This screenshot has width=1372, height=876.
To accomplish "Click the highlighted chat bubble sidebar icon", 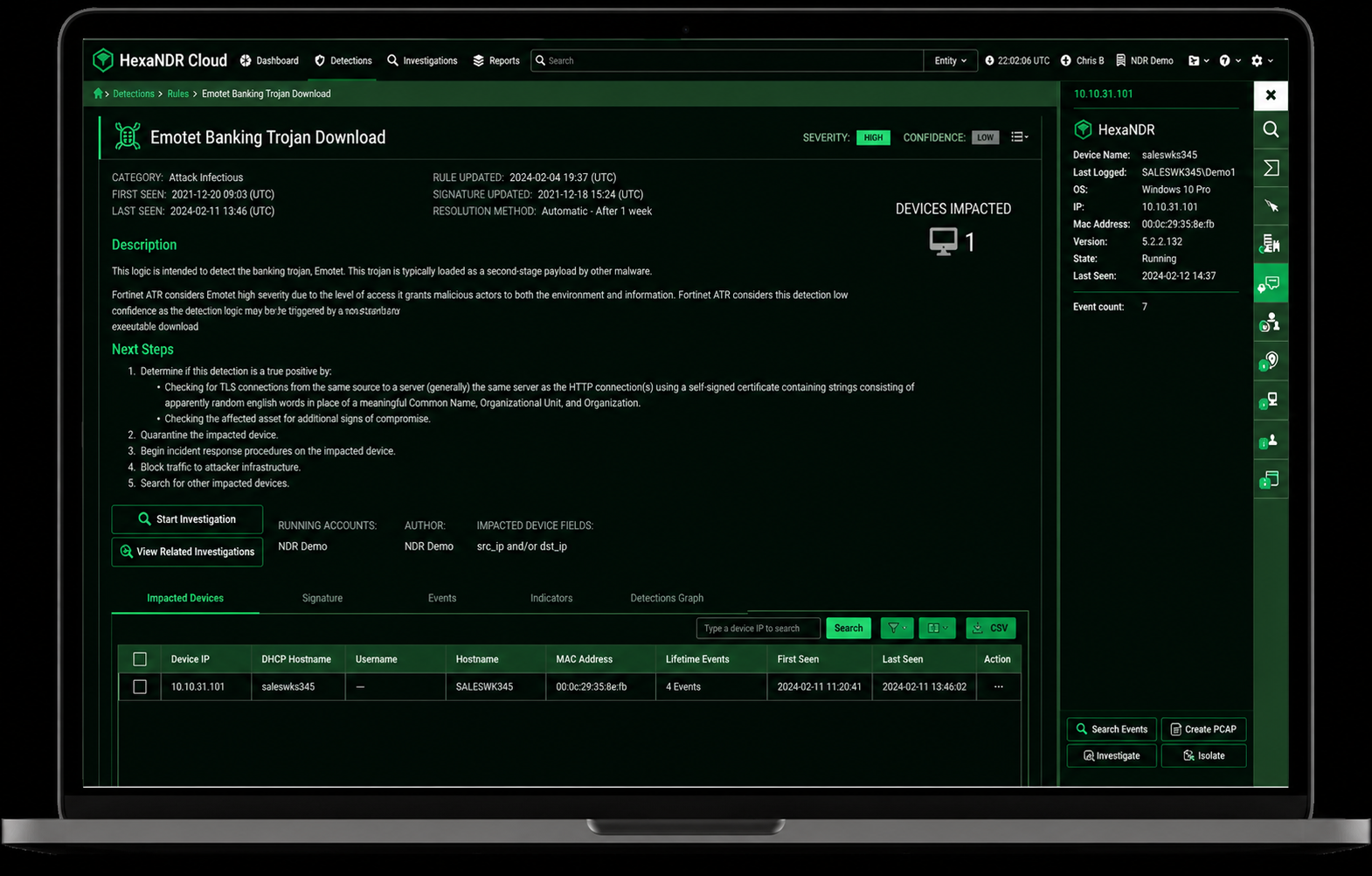I will pyautogui.click(x=1271, y=283).
